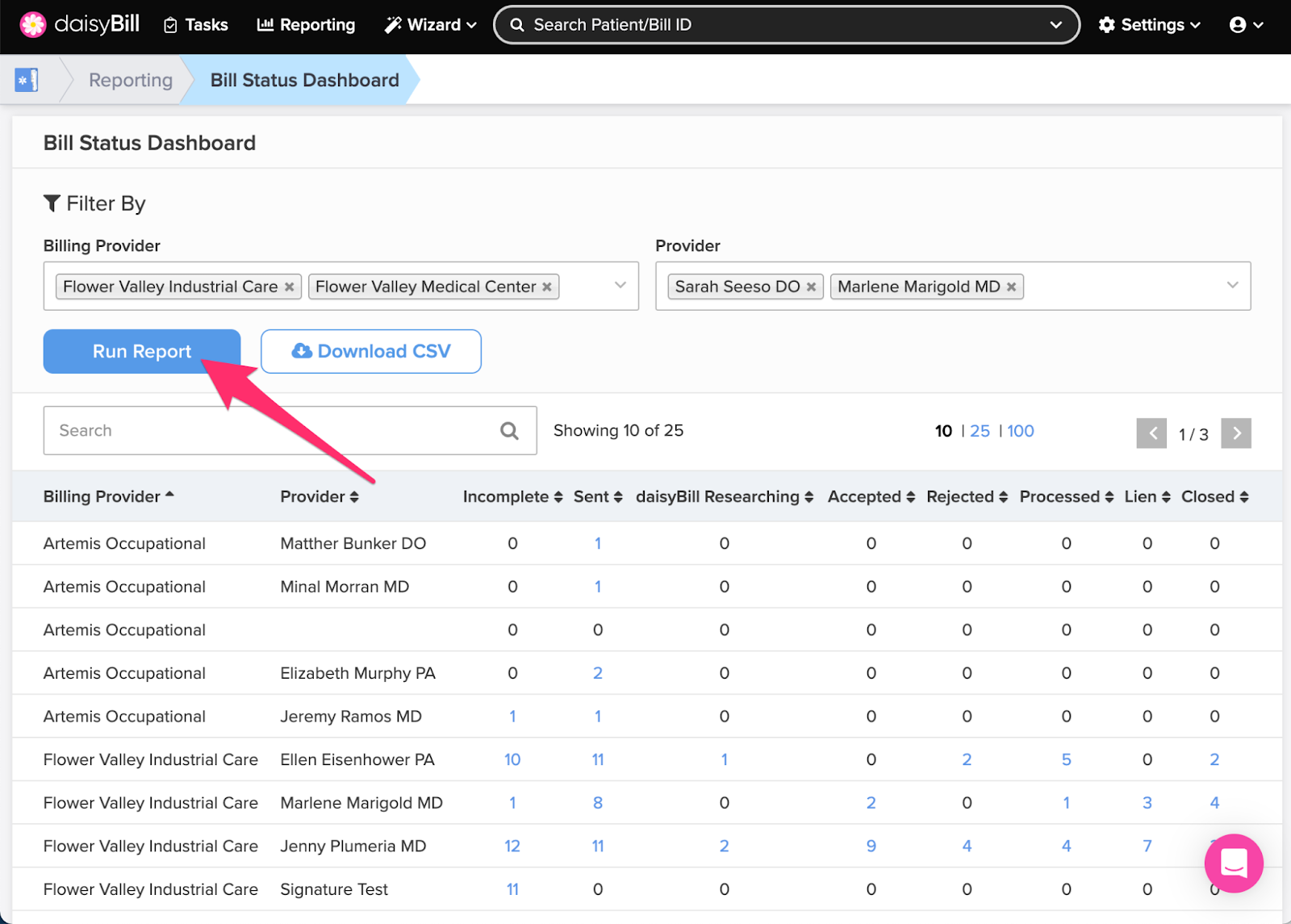Open Tasks in the top navigation
1291x924 pixels.
(196, 25)
